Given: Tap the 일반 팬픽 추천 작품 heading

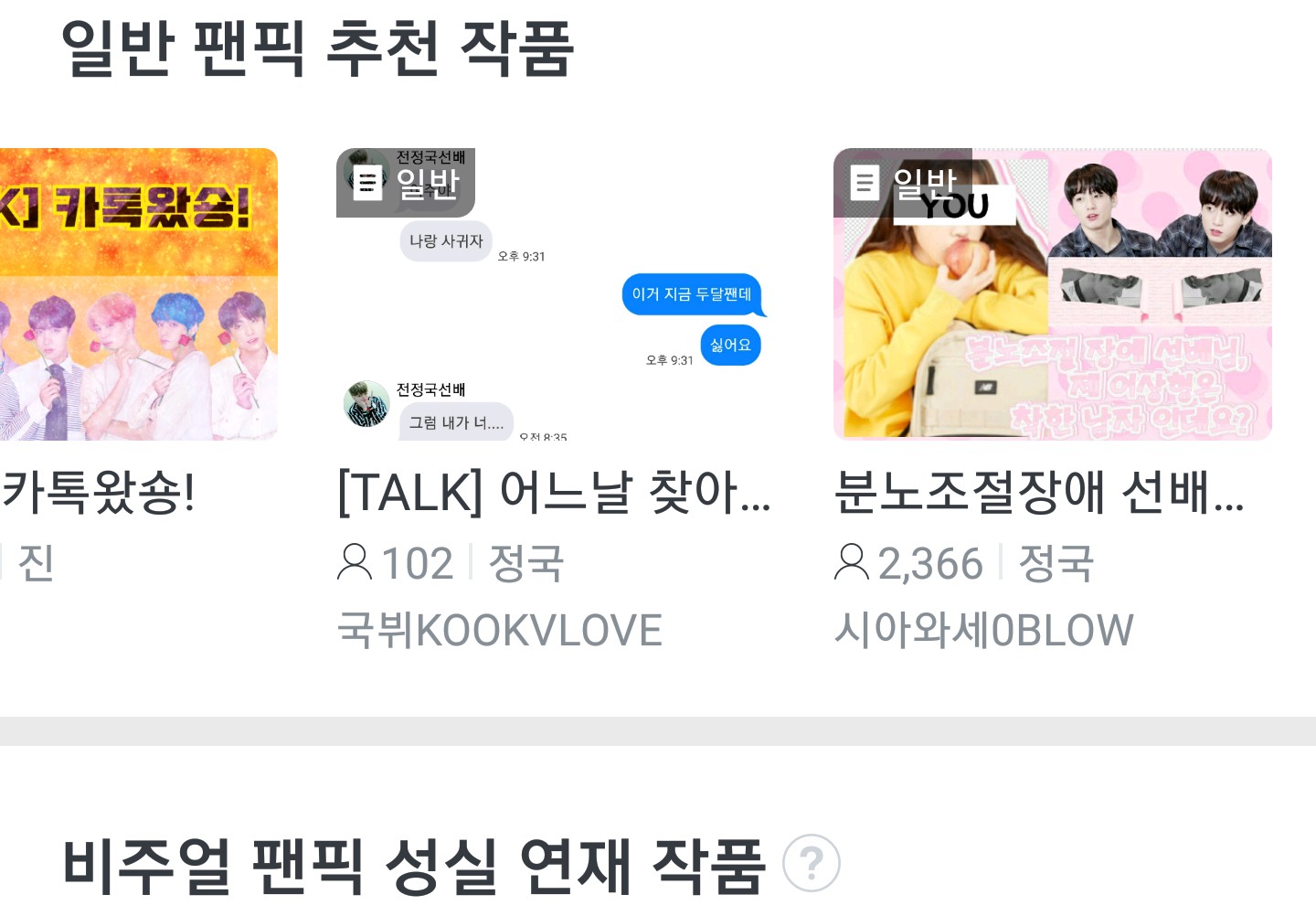Looking at the screenshot, I should (x=318, y=48).
